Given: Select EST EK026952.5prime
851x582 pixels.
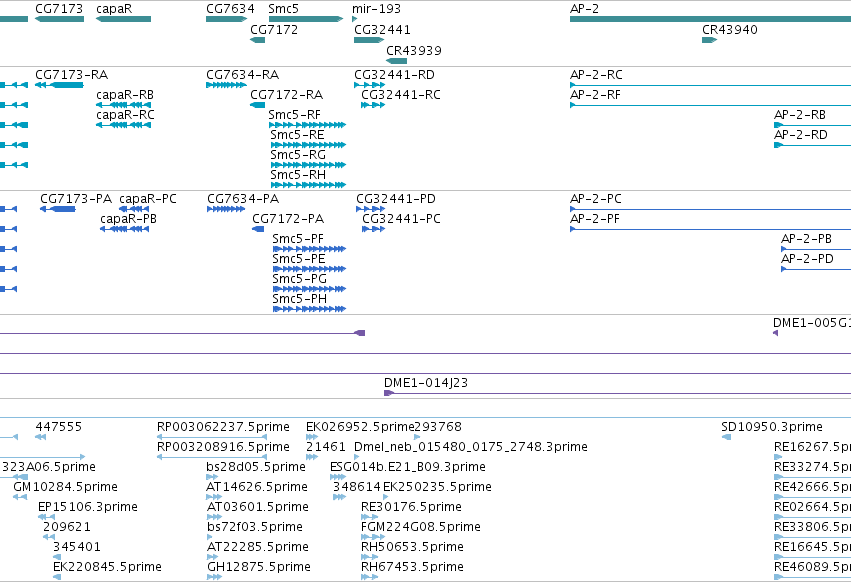Looking at the screenshot, I should (312, 437).
